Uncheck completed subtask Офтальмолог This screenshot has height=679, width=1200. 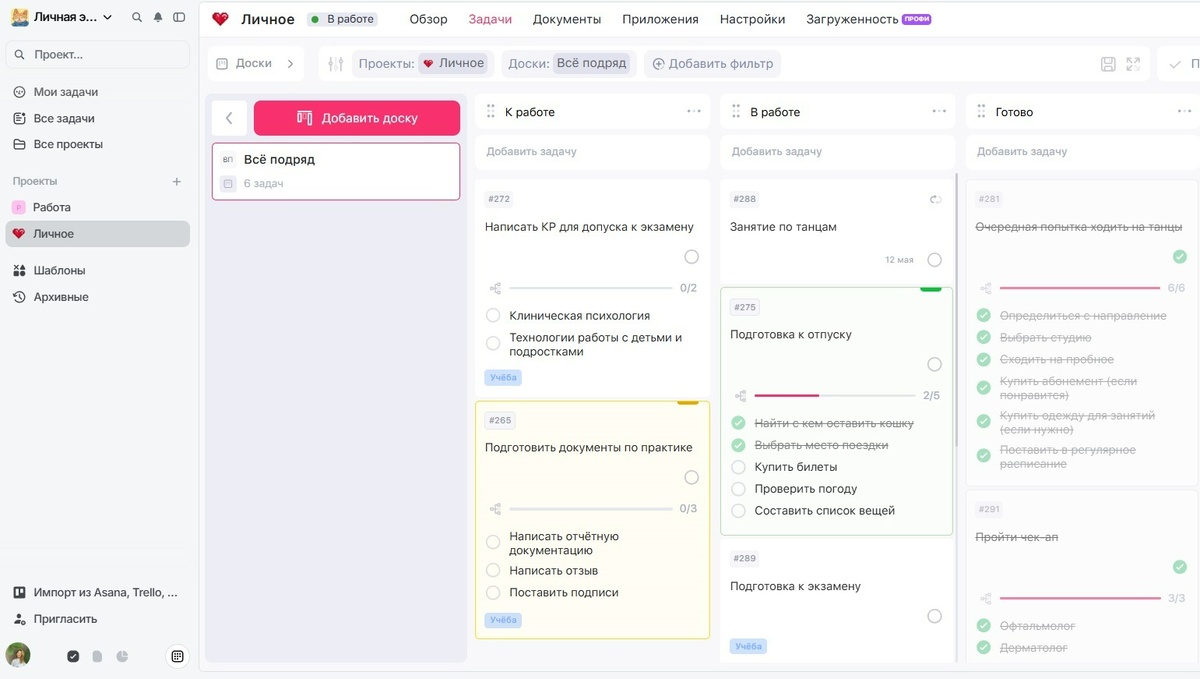[984, 626]
